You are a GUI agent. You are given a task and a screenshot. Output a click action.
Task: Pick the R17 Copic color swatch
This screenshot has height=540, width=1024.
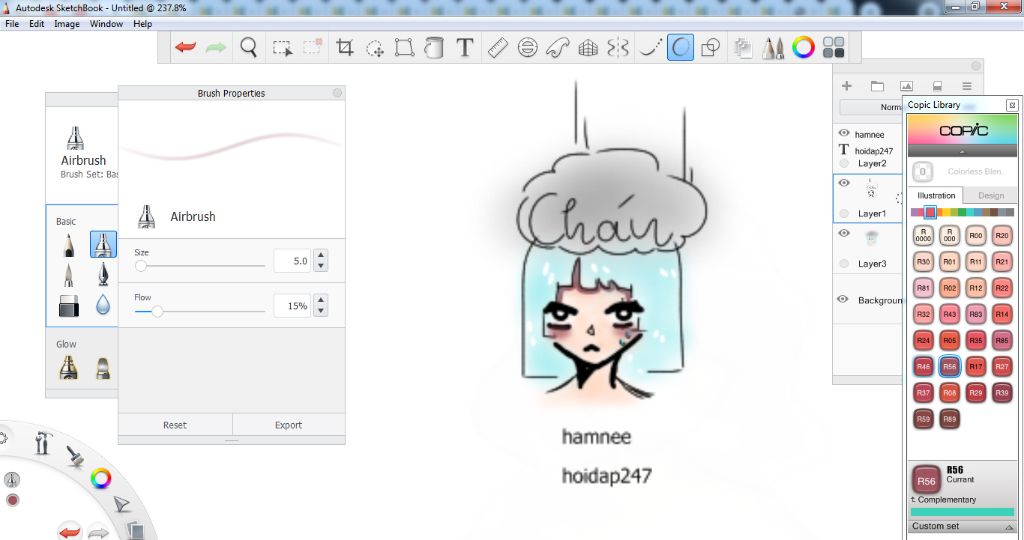(976, 366)
